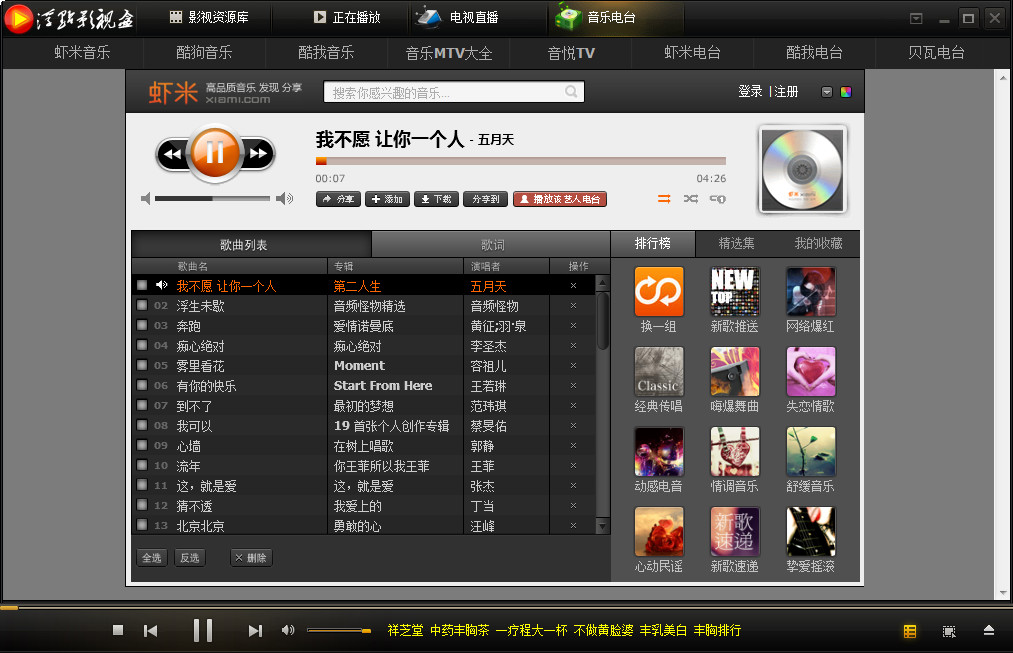Skip to previous track in Xiami player
Viewport: 1013px width, 653px height.
[x=172, y=154]
